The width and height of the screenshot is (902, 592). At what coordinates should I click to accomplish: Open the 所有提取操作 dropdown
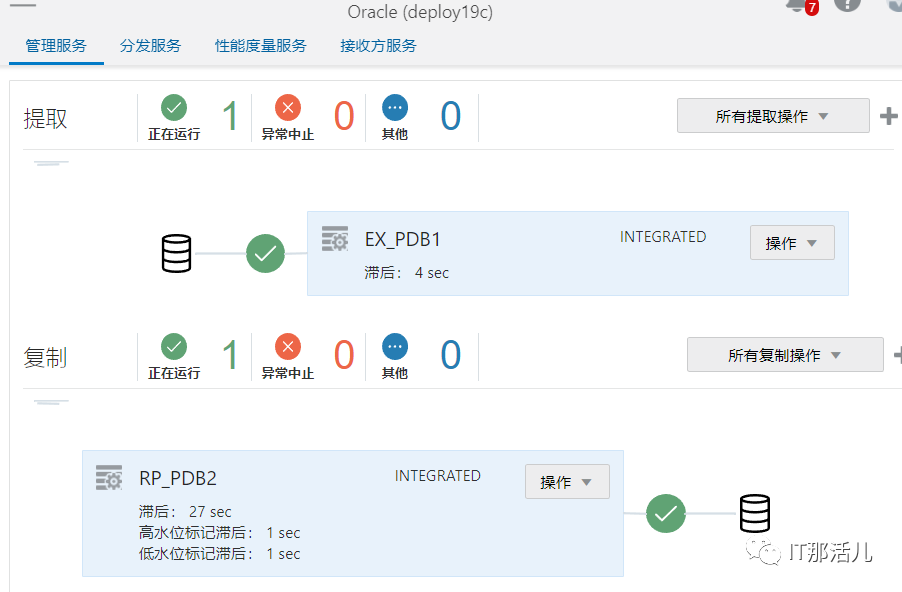tap(773, 116)
